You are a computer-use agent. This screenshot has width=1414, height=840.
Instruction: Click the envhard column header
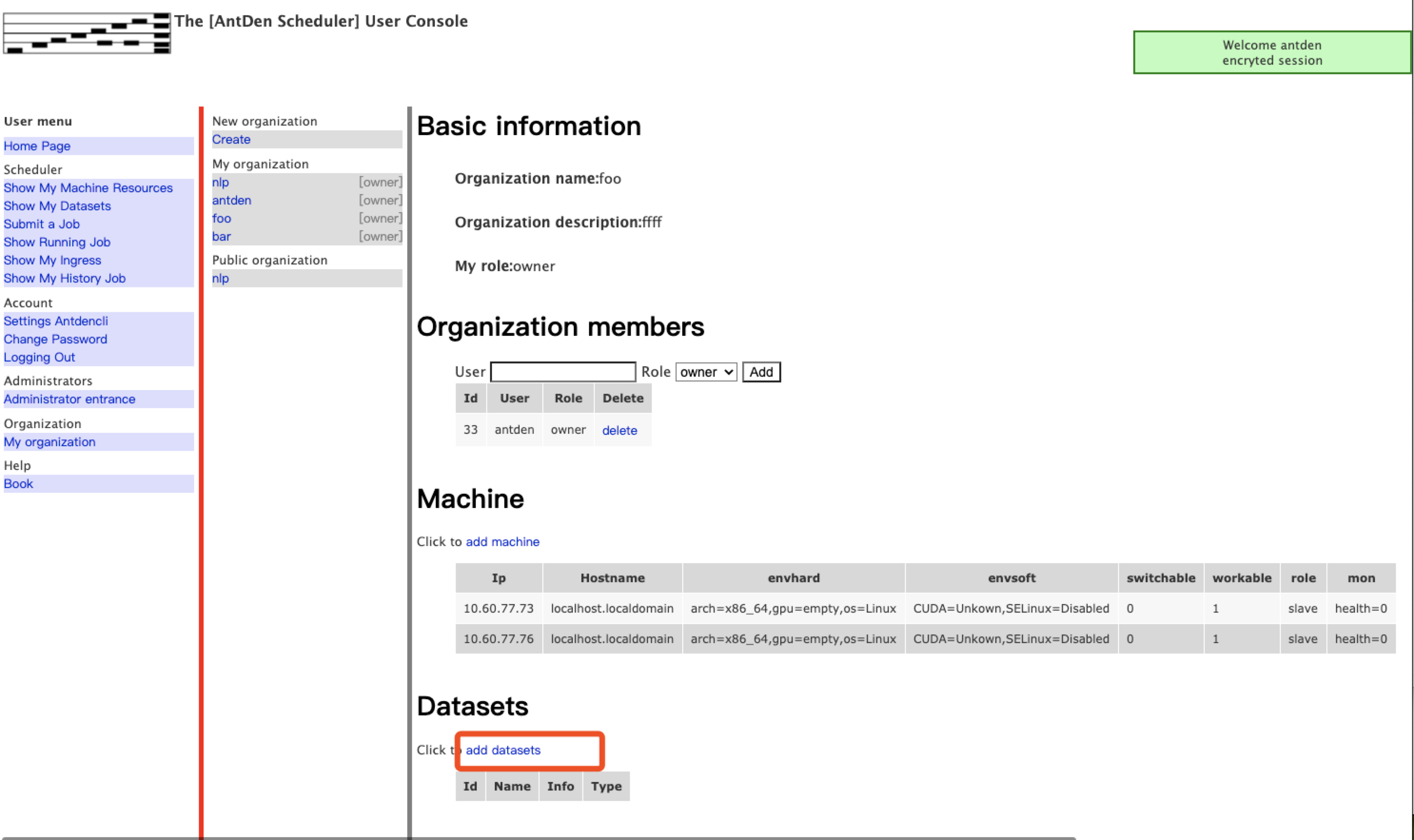[794, 578]
